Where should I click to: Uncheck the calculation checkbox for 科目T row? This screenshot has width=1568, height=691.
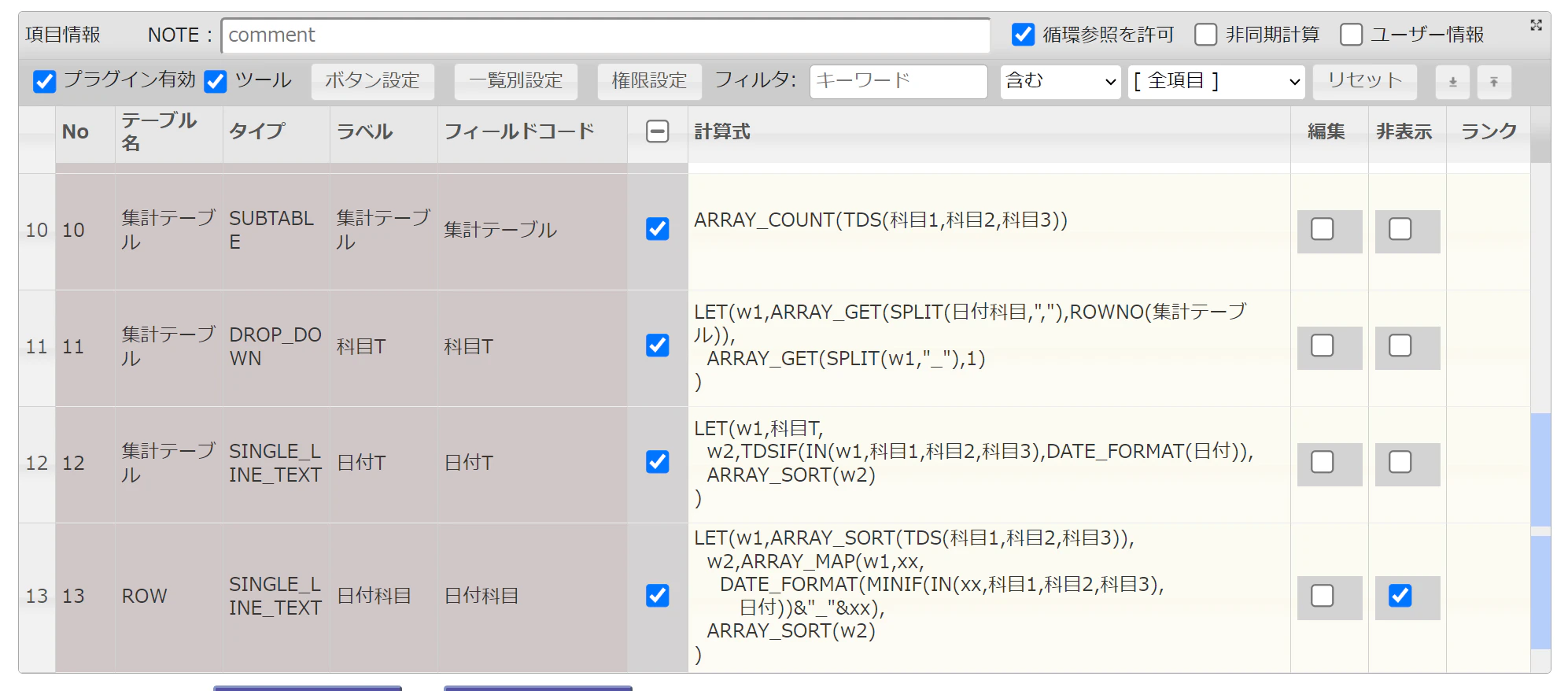click(x=657, y=345)
